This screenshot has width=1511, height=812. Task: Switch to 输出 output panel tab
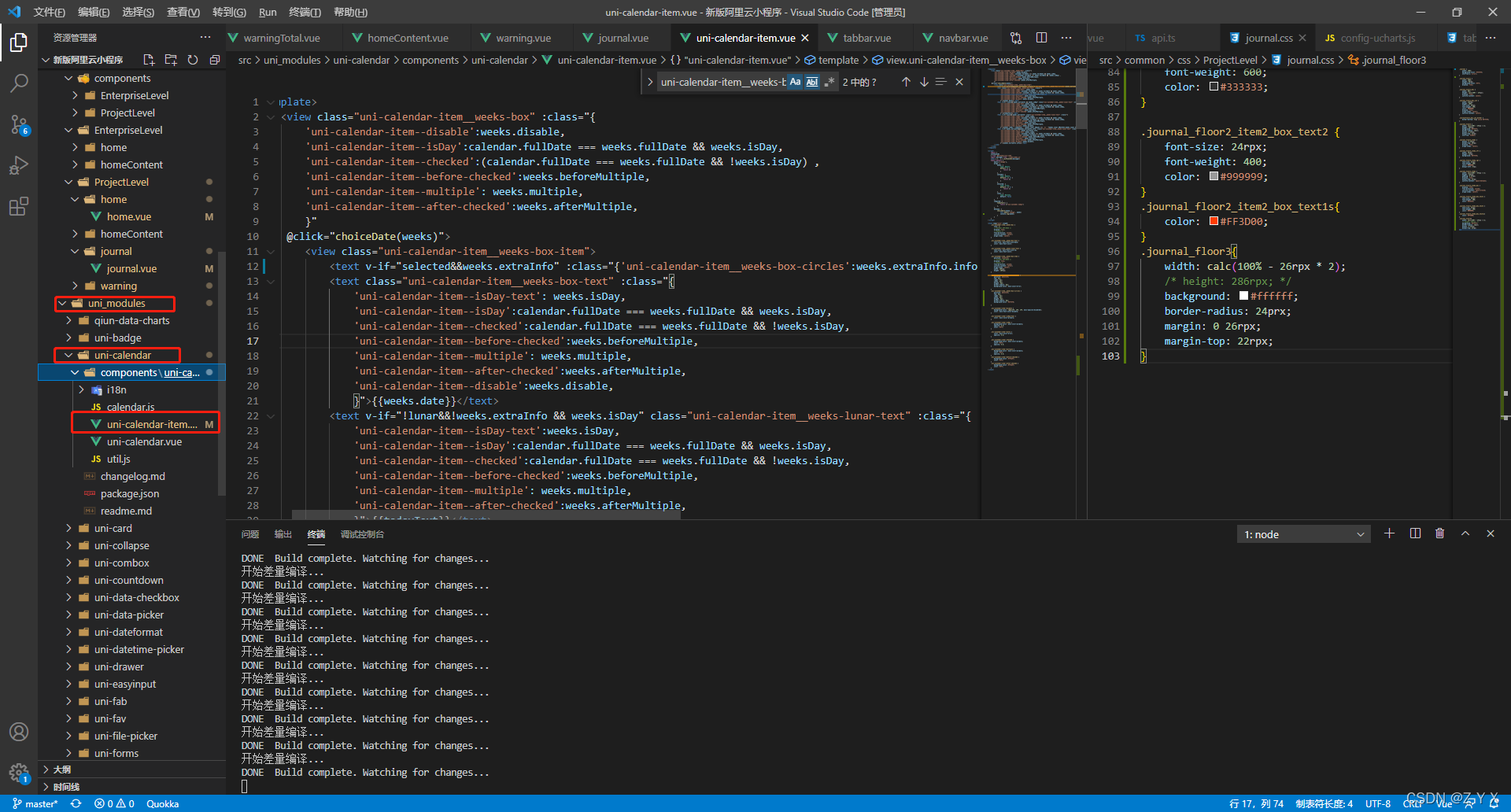283,534
